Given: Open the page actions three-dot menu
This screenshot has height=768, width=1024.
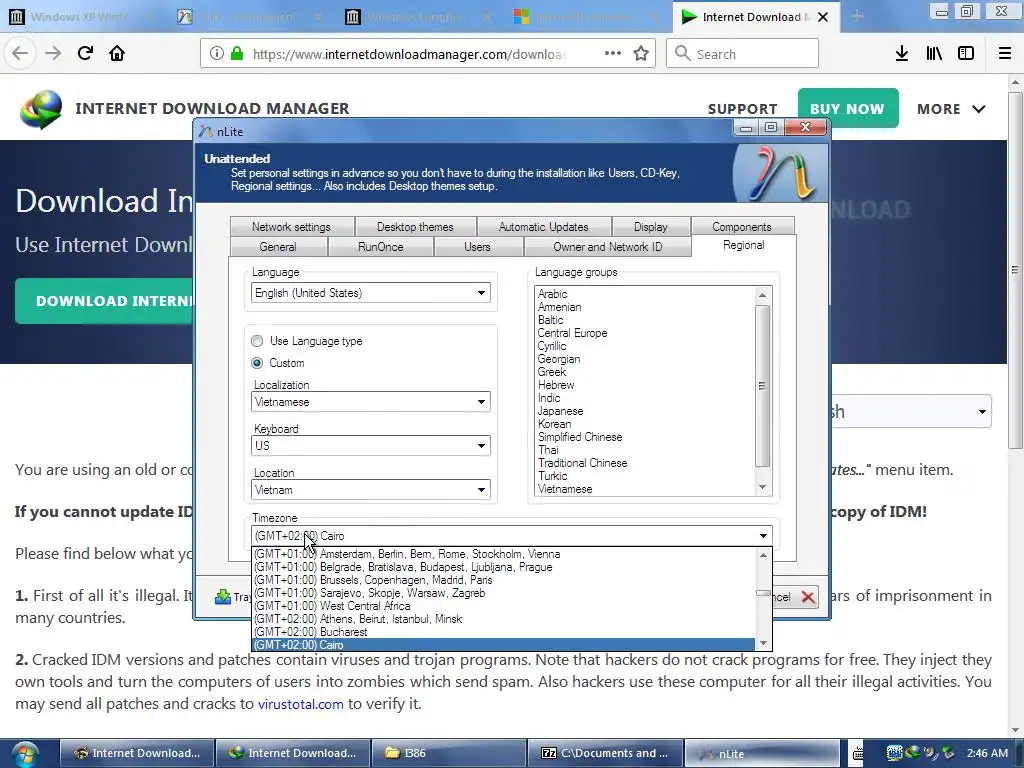Looking at the screenshot, I should coord(613,54).
